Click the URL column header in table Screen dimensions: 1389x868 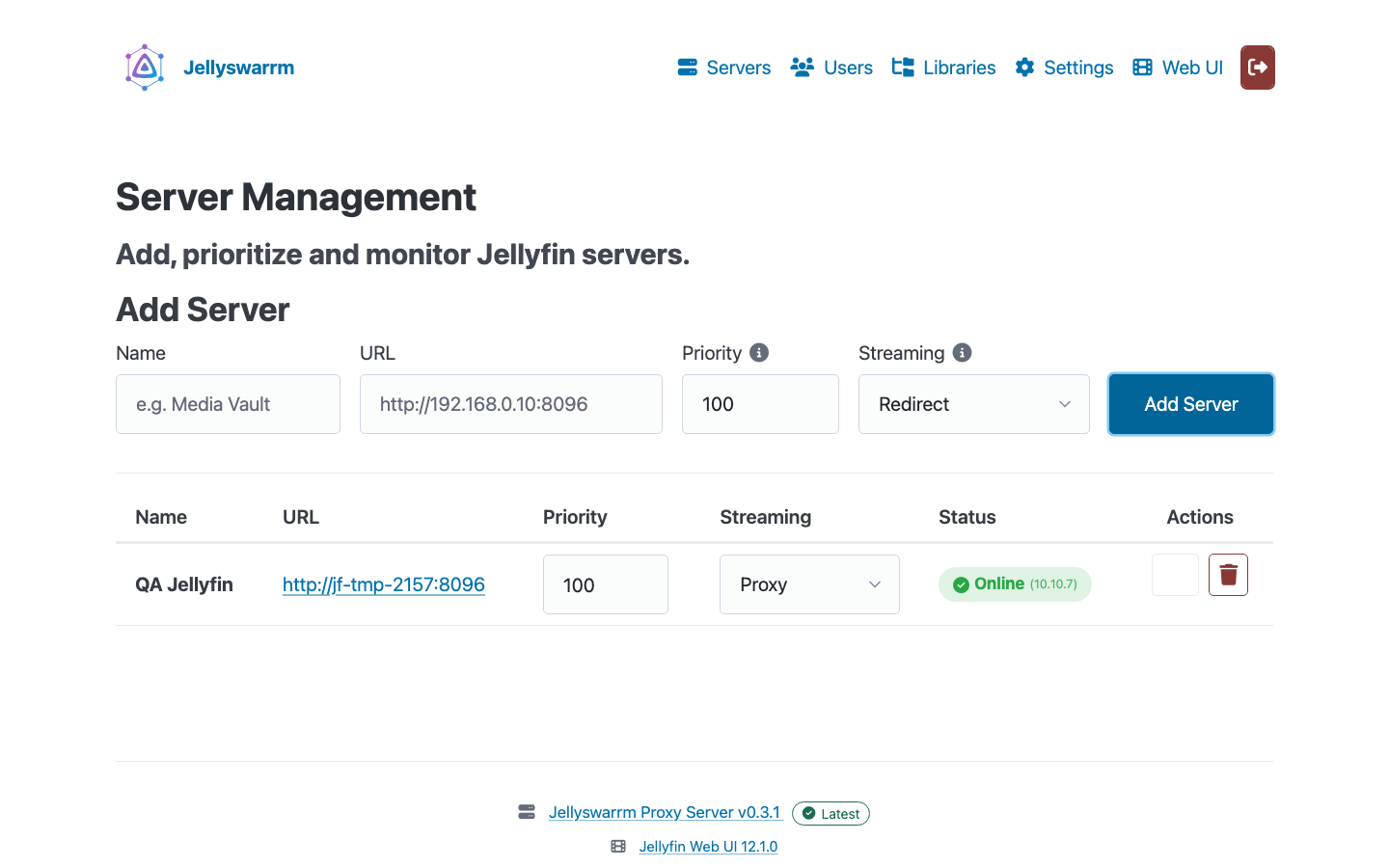301,517
